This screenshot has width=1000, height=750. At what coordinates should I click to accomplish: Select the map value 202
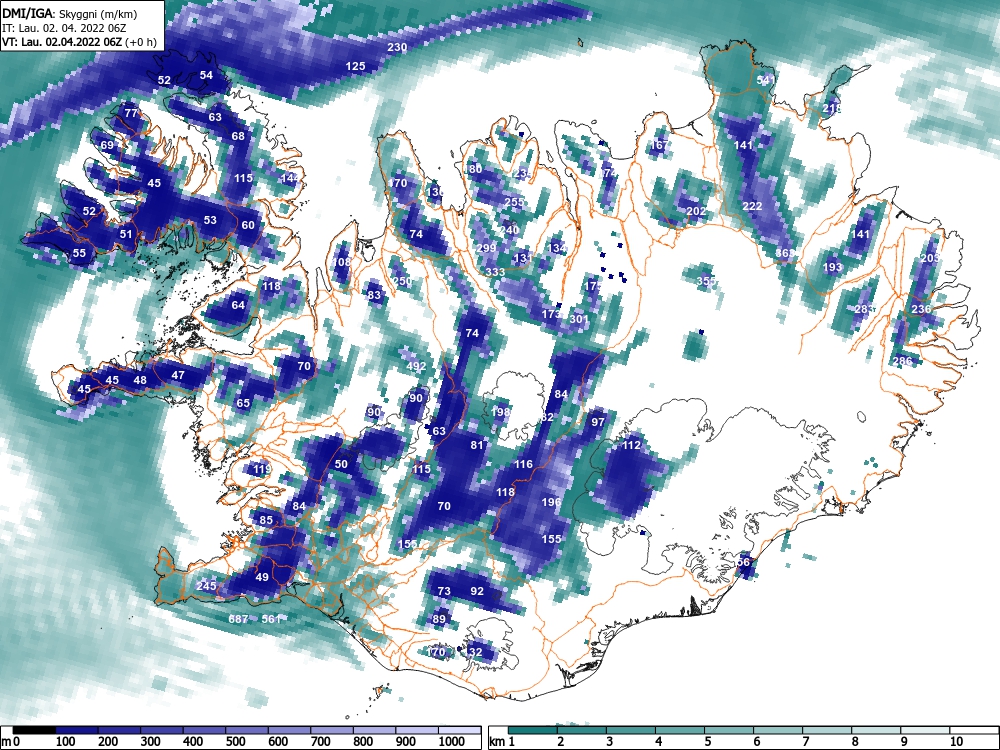click(x=696, y=211)
